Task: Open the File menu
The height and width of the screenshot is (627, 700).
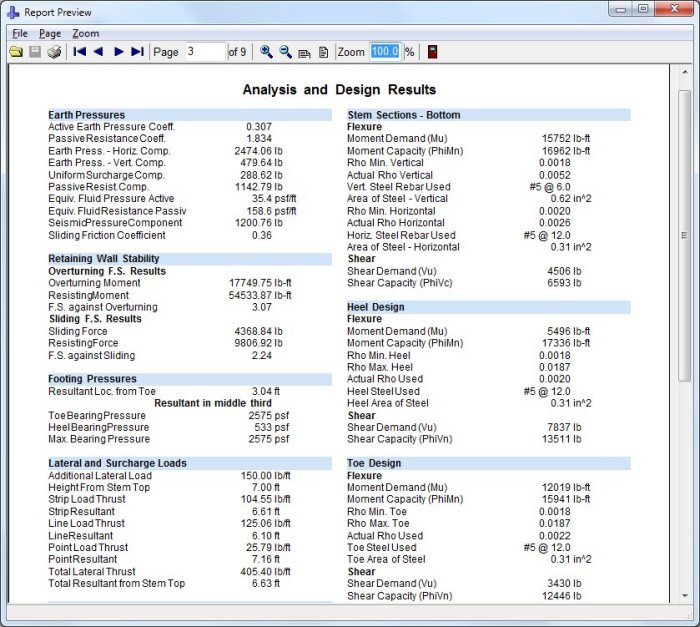Action: click(20, 33)
